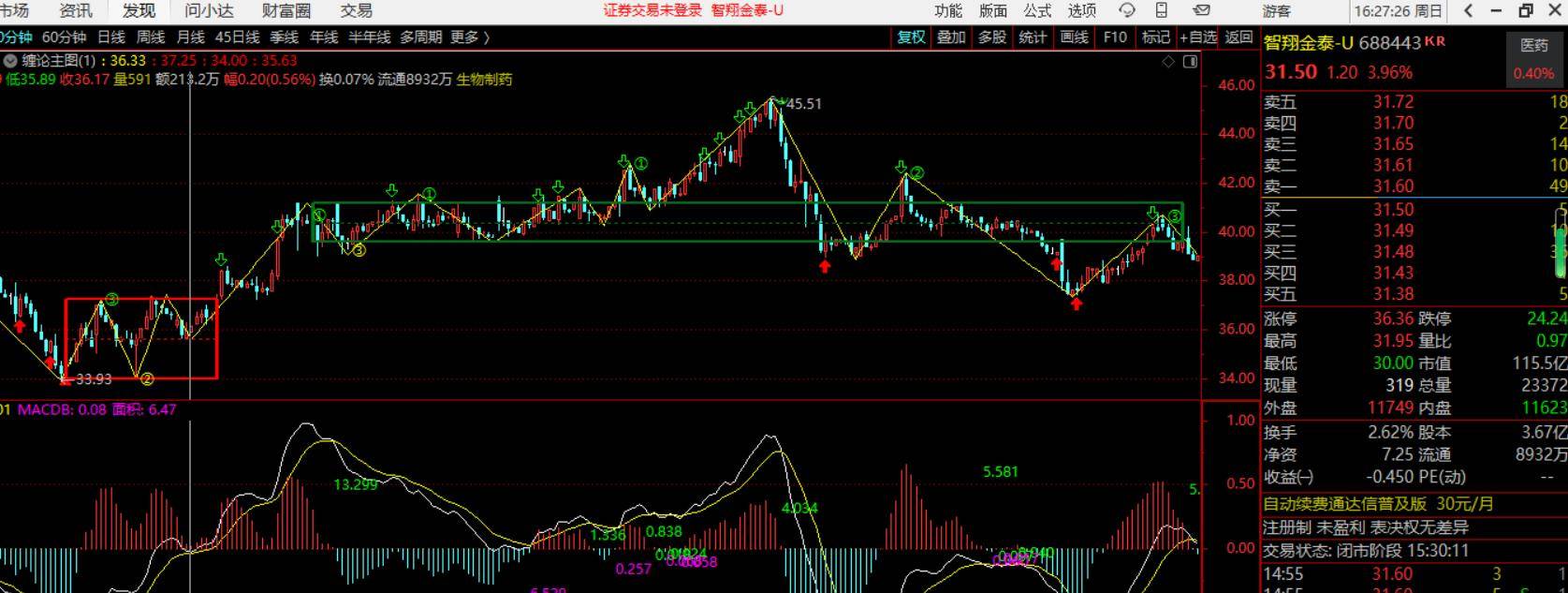The width and height of the screenshot is (1568, 593).
Task: Open the mobile phone icon in top bar
Action: 1162,10
